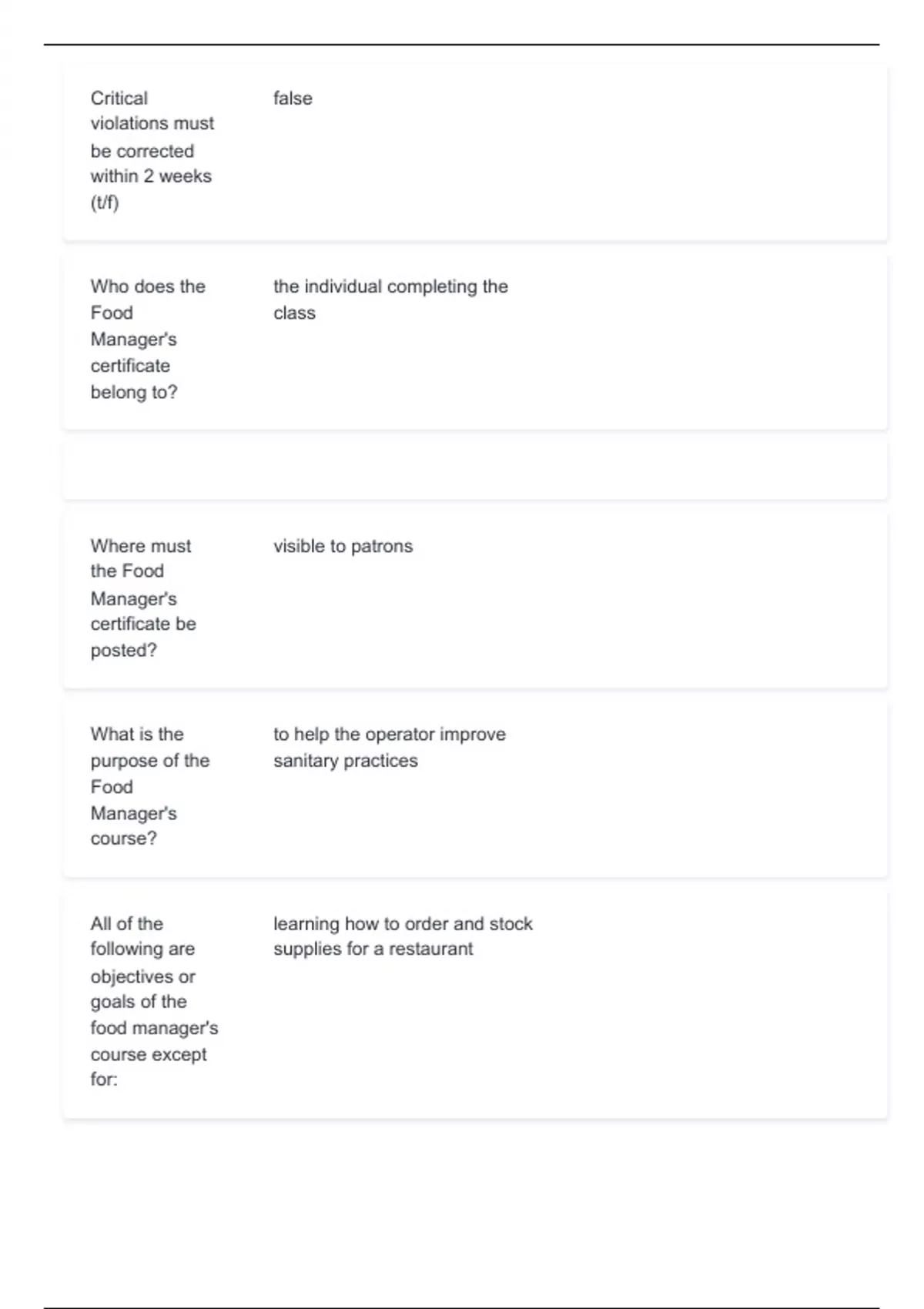Viewport: 924px width, 1309px height.
Task: Click the word 'posted?'
Action: 123,651
